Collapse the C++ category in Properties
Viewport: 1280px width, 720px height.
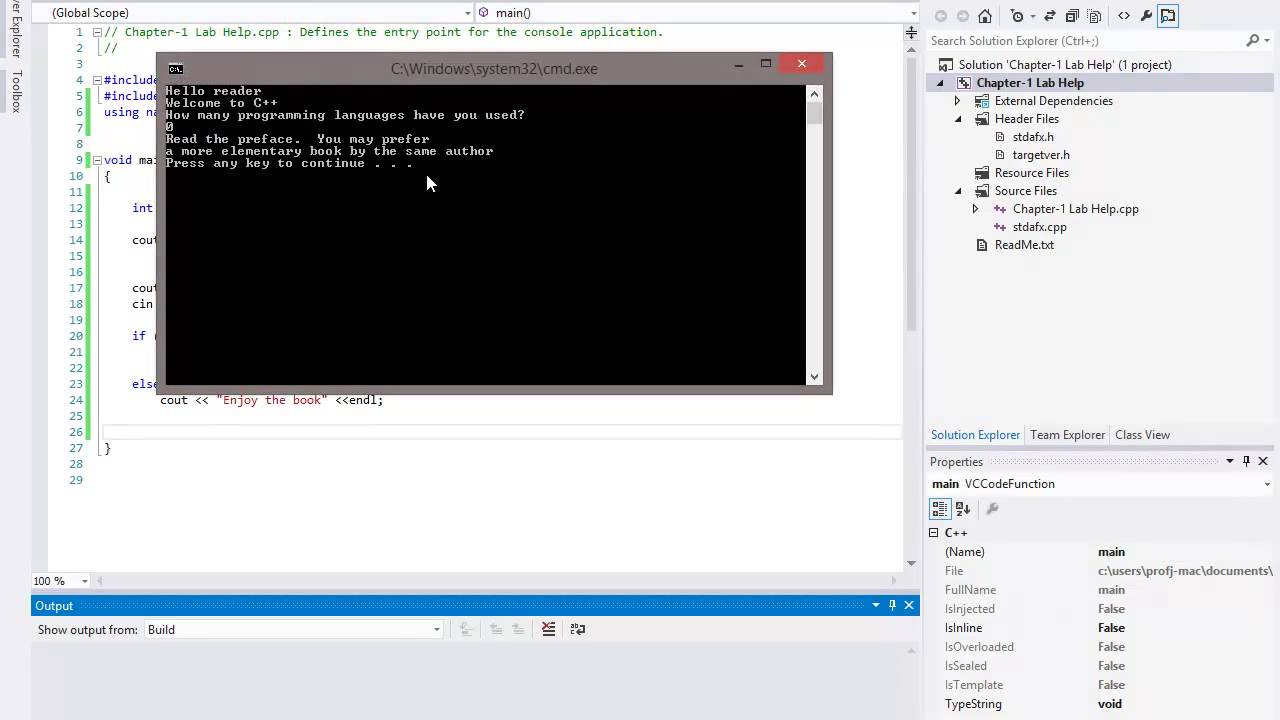tap(934, 533)
